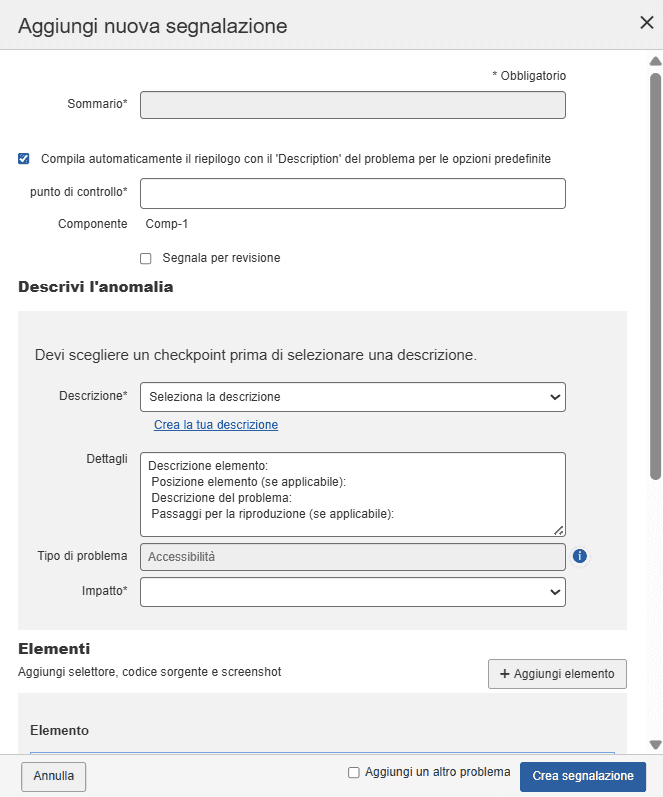
Task: Click the Impatto dropdown chevron arrow
Action: 556,592
